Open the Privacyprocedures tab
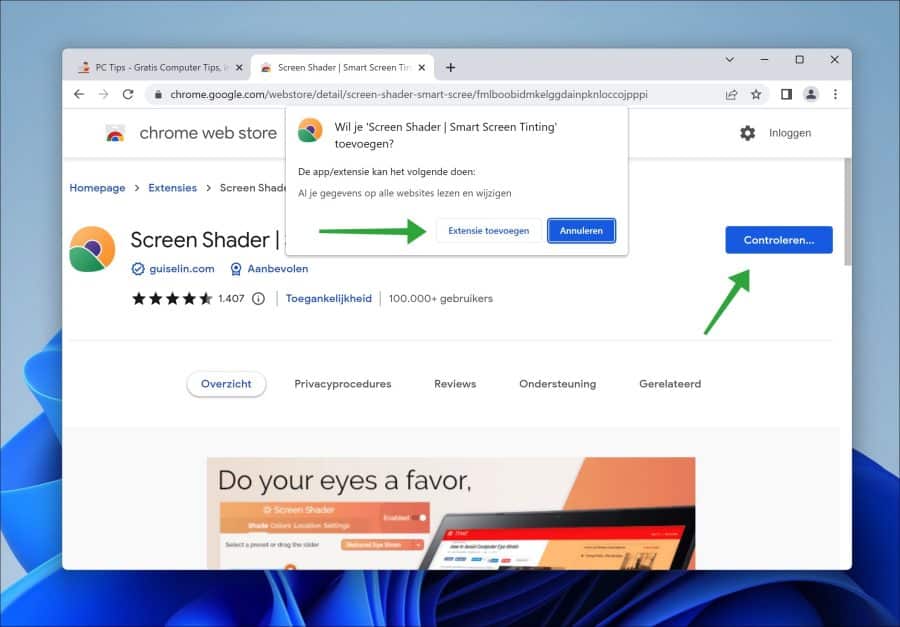The width and height of the screenshot is (900, 627). tap(343, 384)
